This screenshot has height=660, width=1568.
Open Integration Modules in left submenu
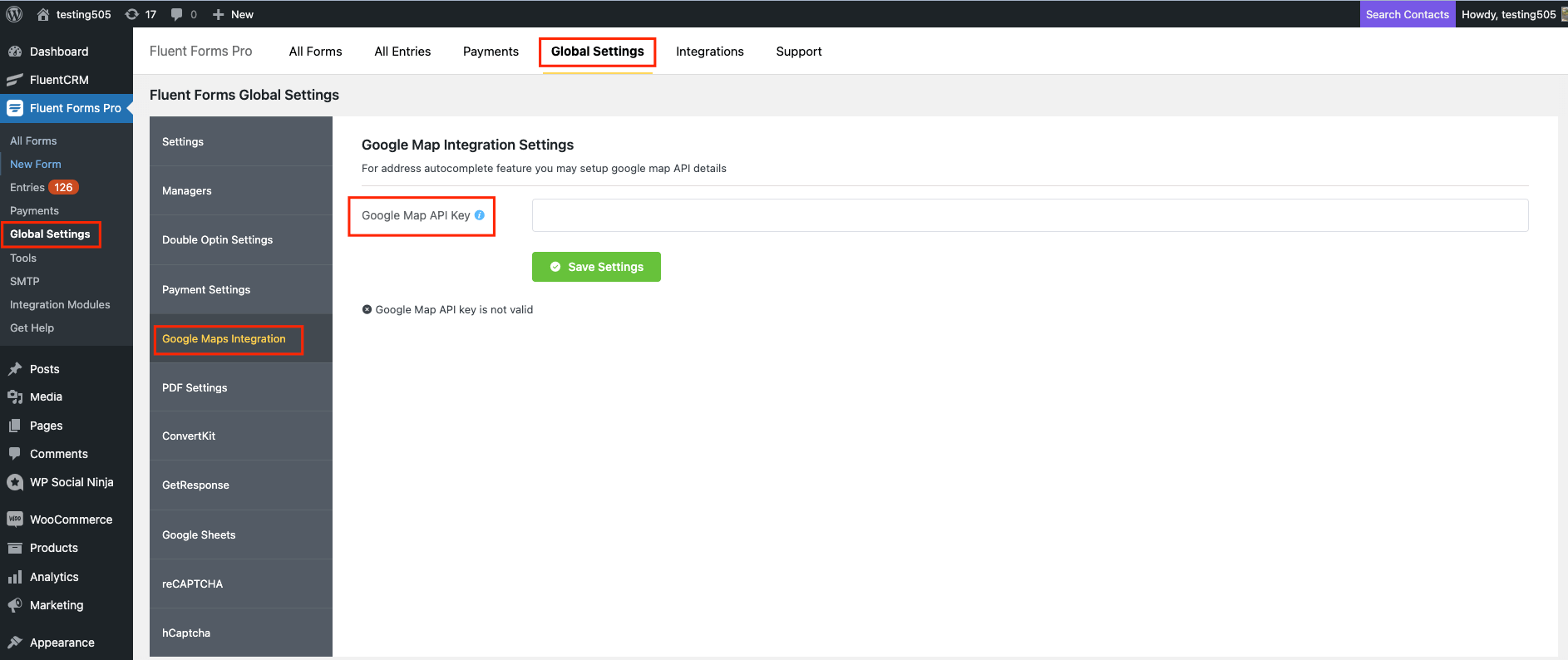click(60, 305)
